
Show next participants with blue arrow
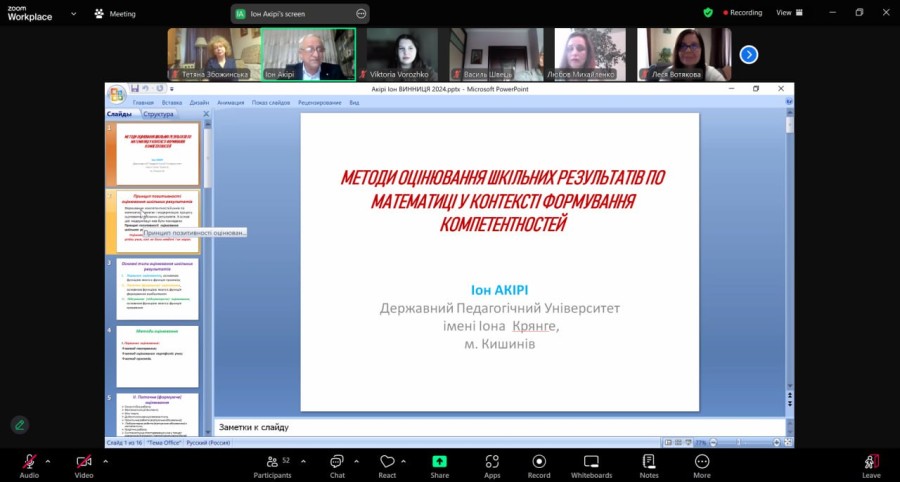(749, 55)
